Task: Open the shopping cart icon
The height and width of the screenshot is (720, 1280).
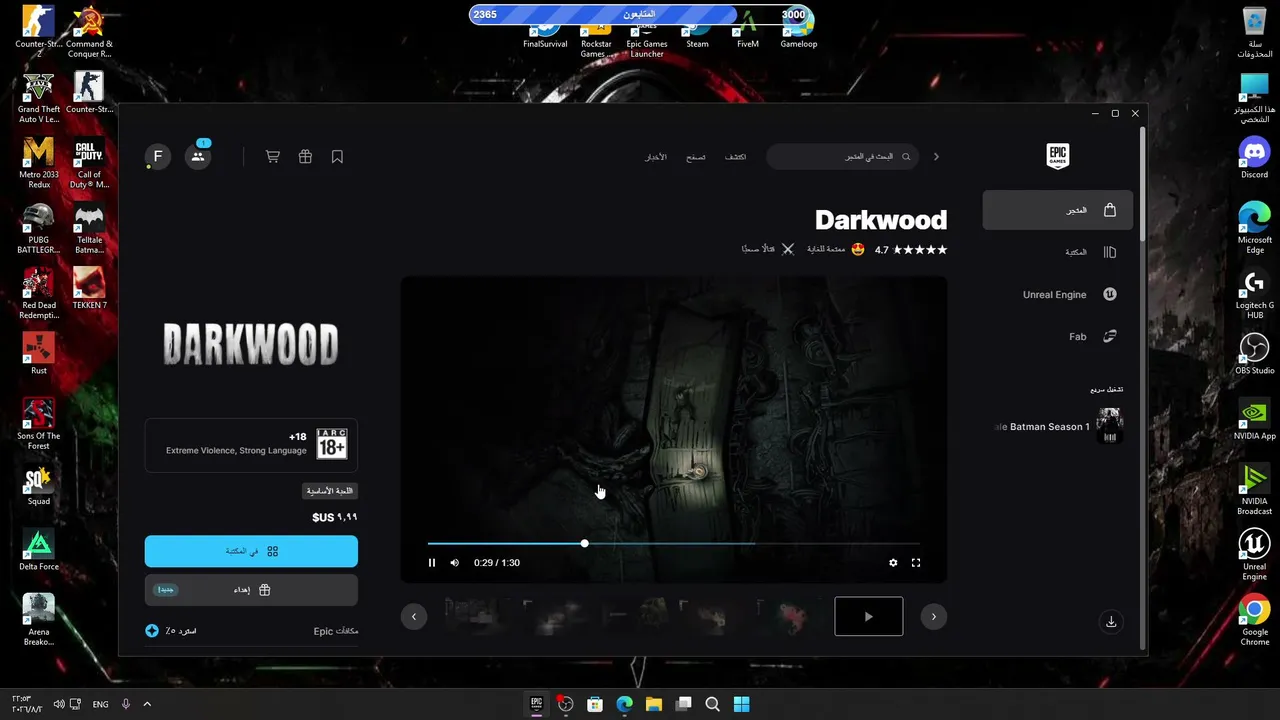Action: pyautogui.click(x=272, y=156)
